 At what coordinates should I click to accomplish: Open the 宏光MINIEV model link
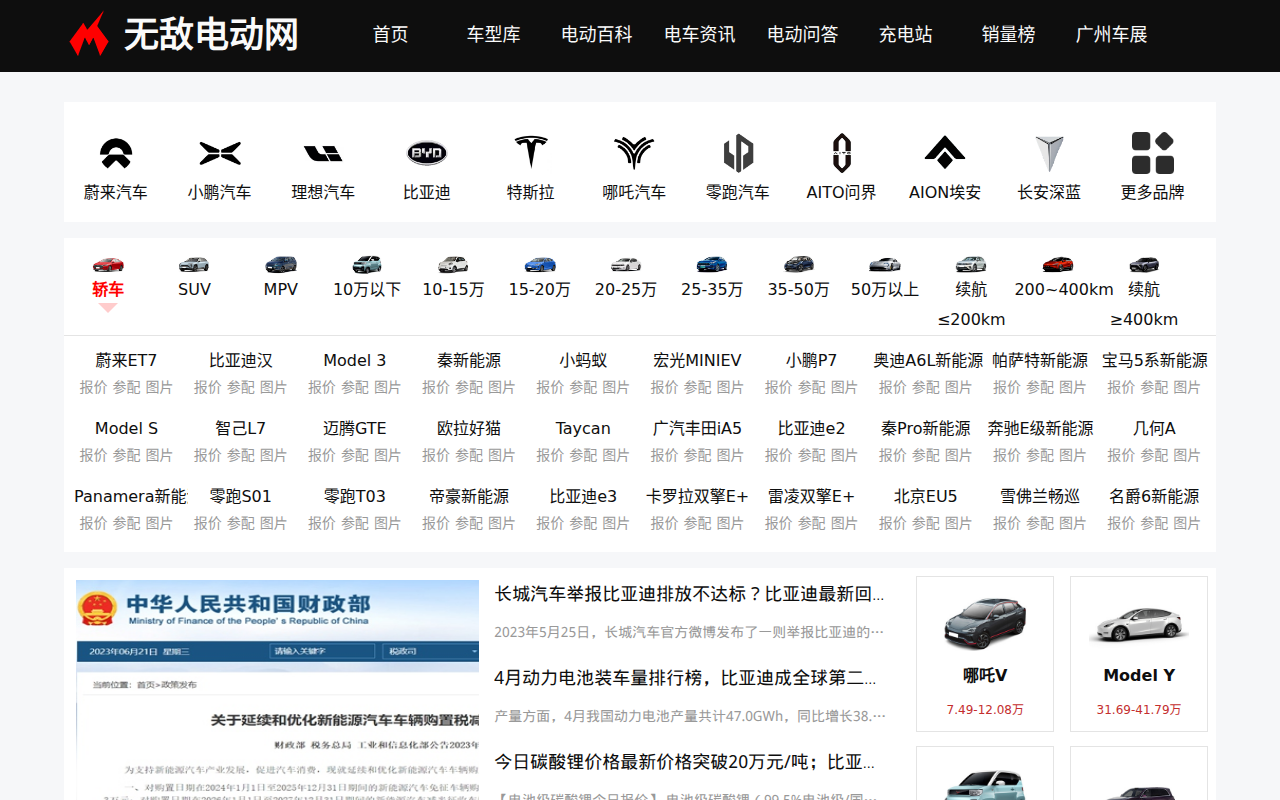click(x=697, y=360)
